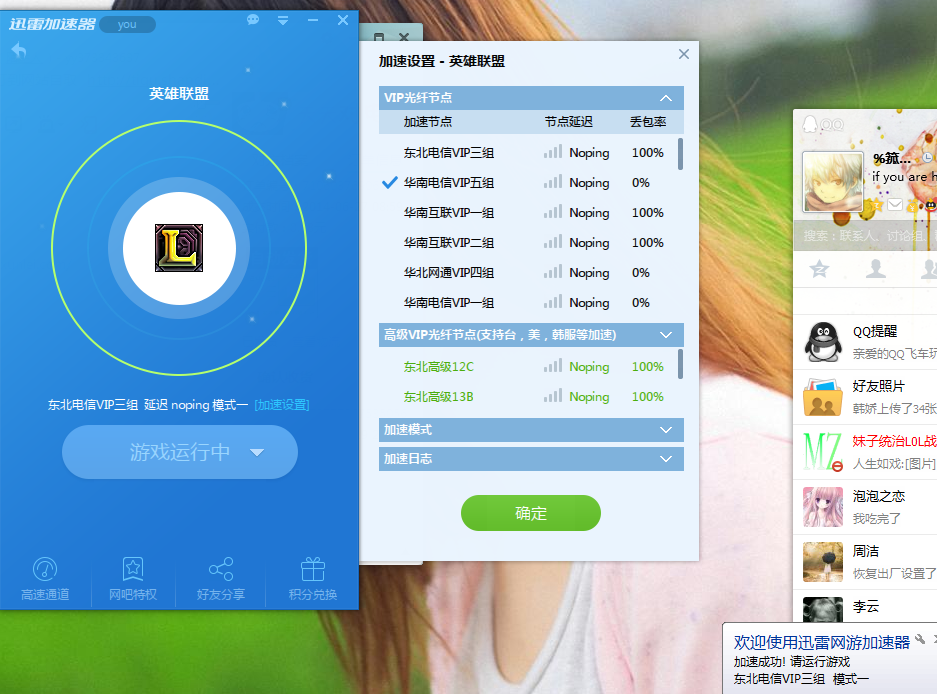Image resolution: width=937 pixels, height=694 pixels.
Task: Click the Noping delay value for 华南电信VIP一组
Action: [x=589, y=303]
